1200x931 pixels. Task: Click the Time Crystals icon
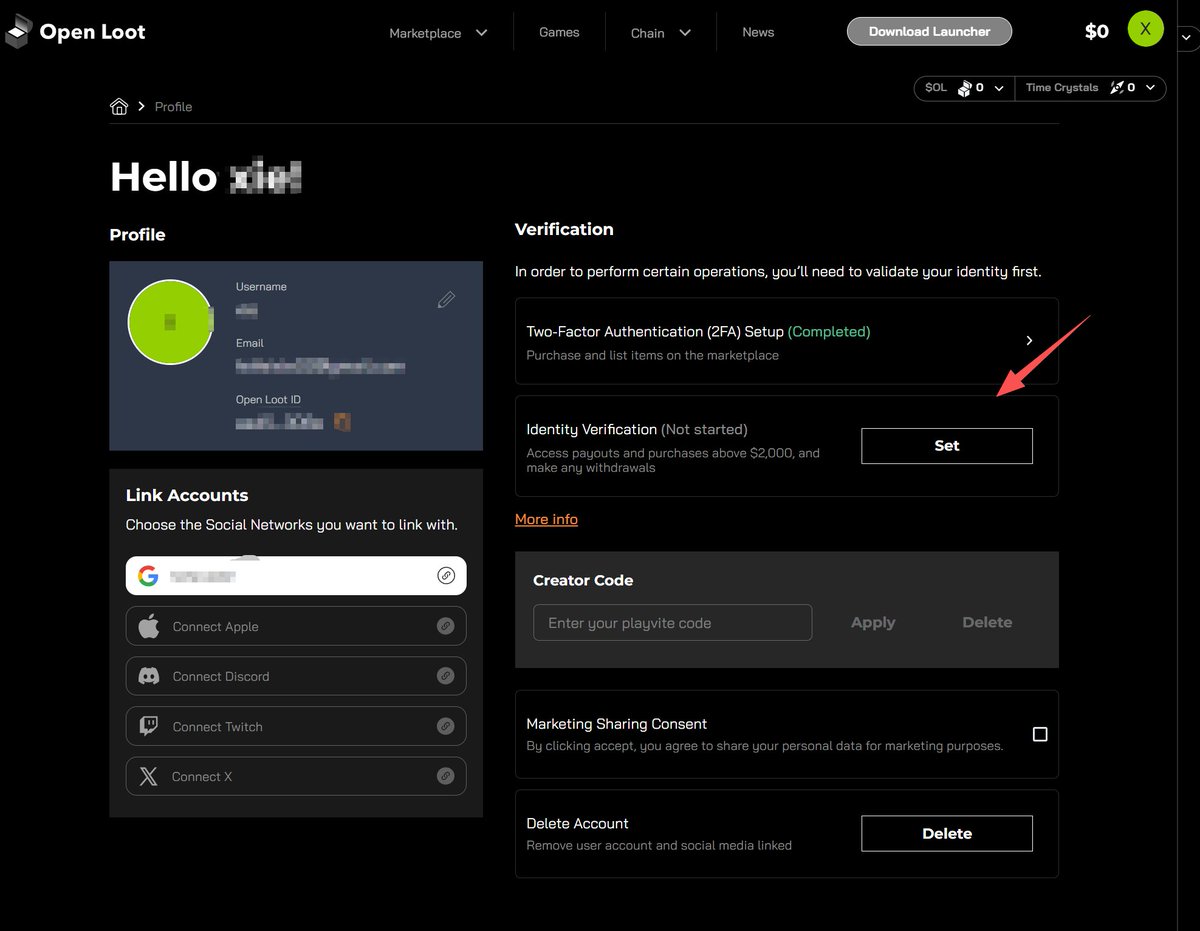(1116, 88)
